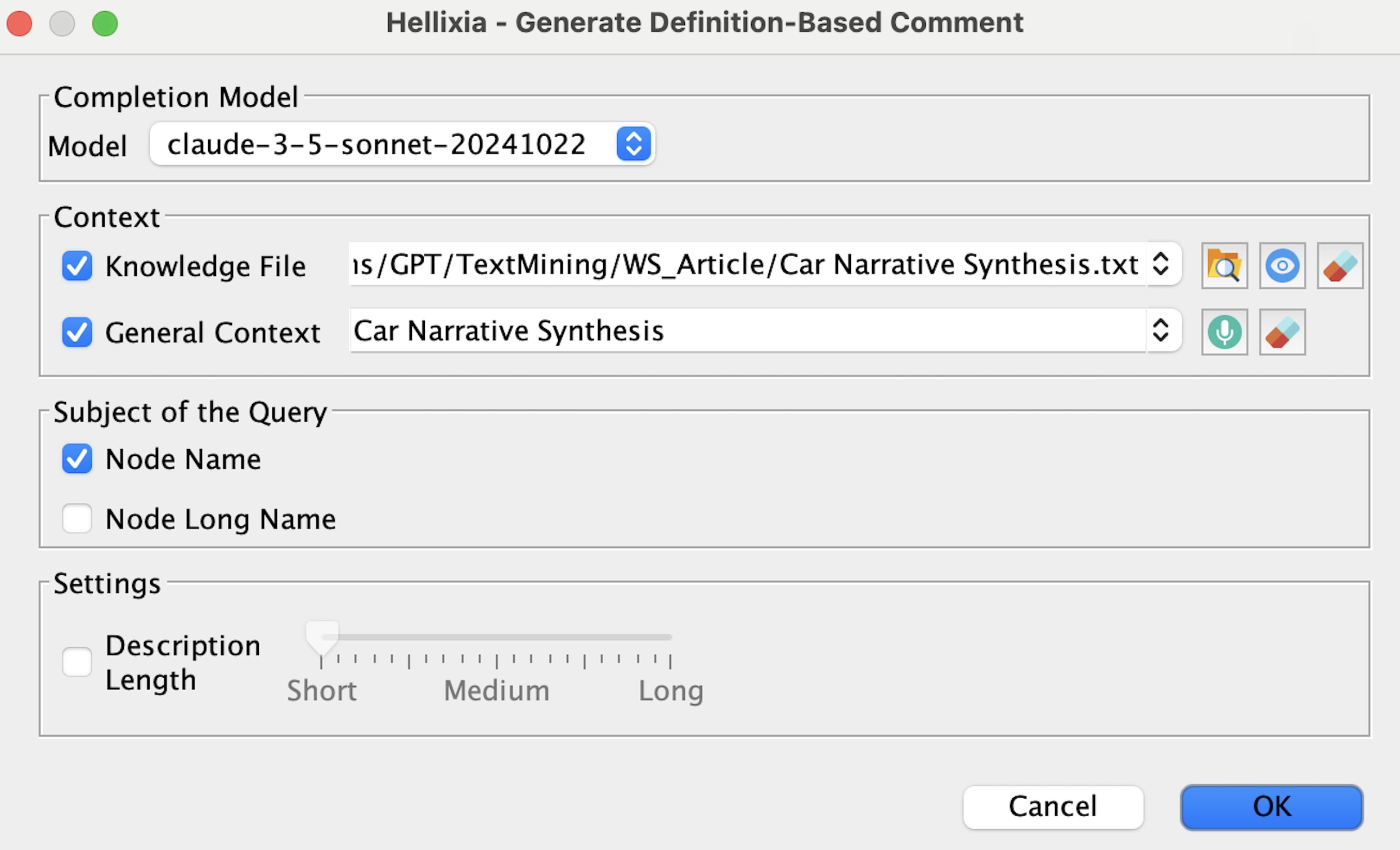Preview knowledge file with the eye icon
This screenshot has height=850, width=1400.
(1282, 266)
